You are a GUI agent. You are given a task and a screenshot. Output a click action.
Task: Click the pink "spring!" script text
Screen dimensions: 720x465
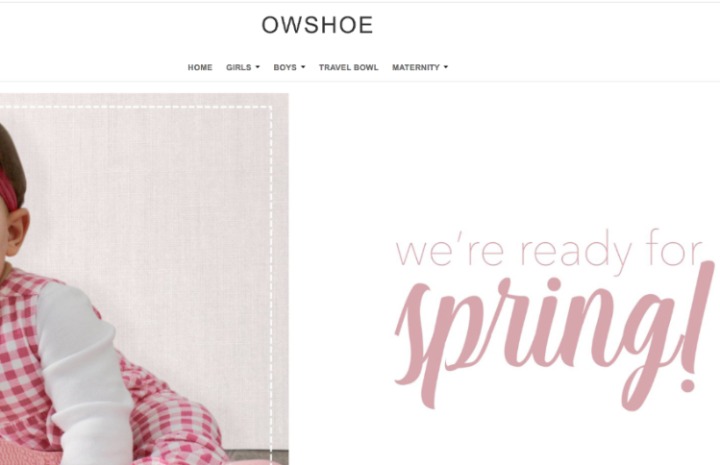[555, 336]
